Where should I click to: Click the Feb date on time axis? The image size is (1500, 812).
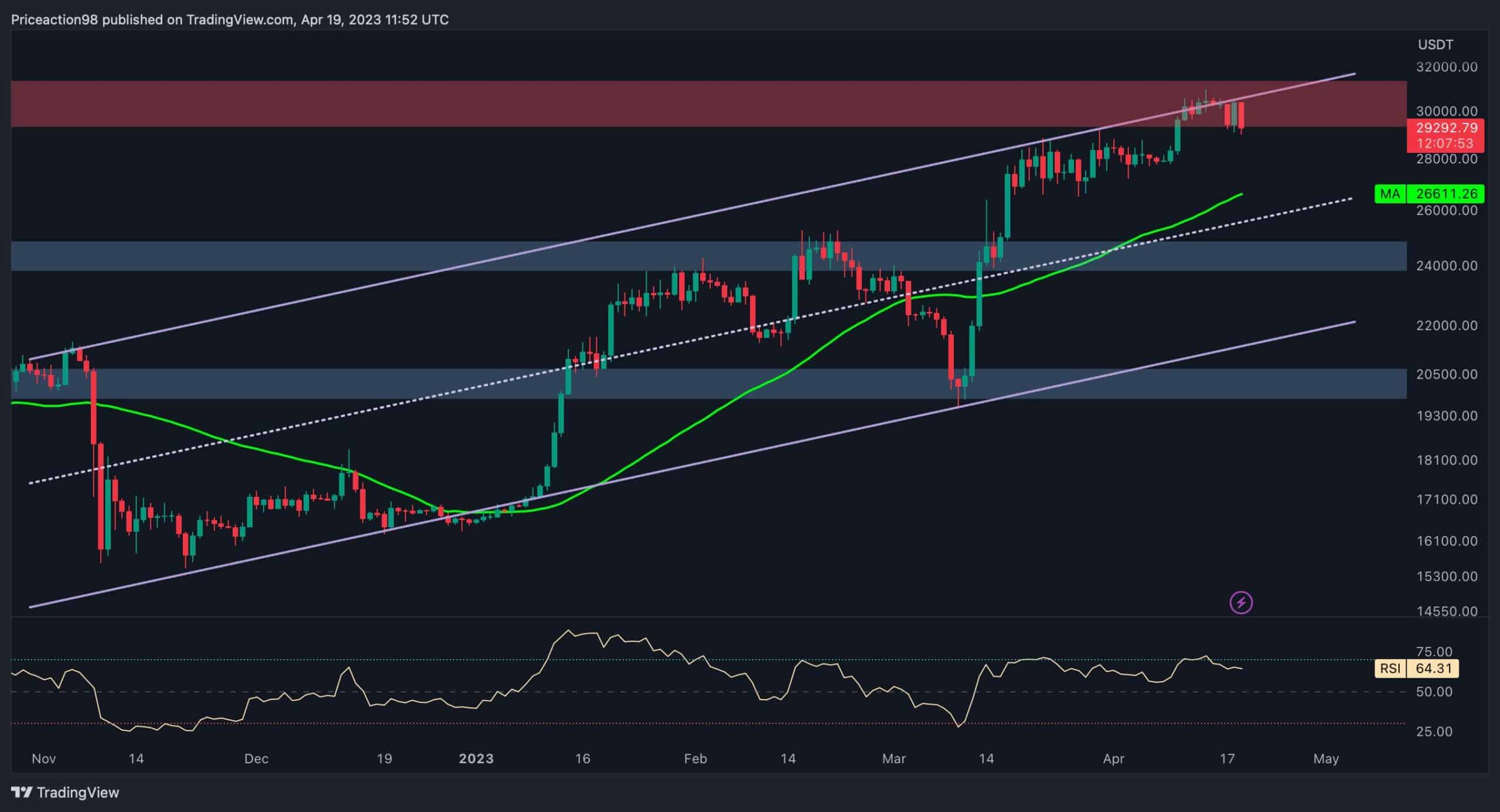pos(695,759)
